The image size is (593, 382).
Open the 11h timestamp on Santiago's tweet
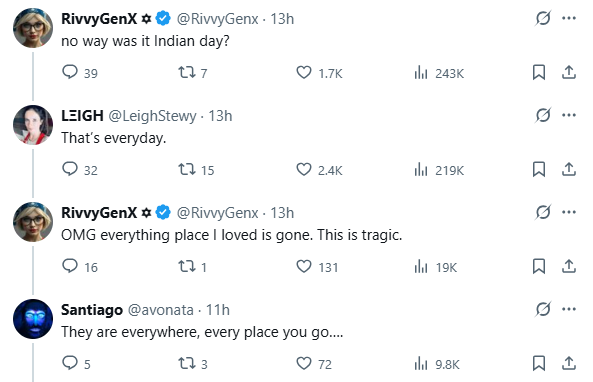217,310
